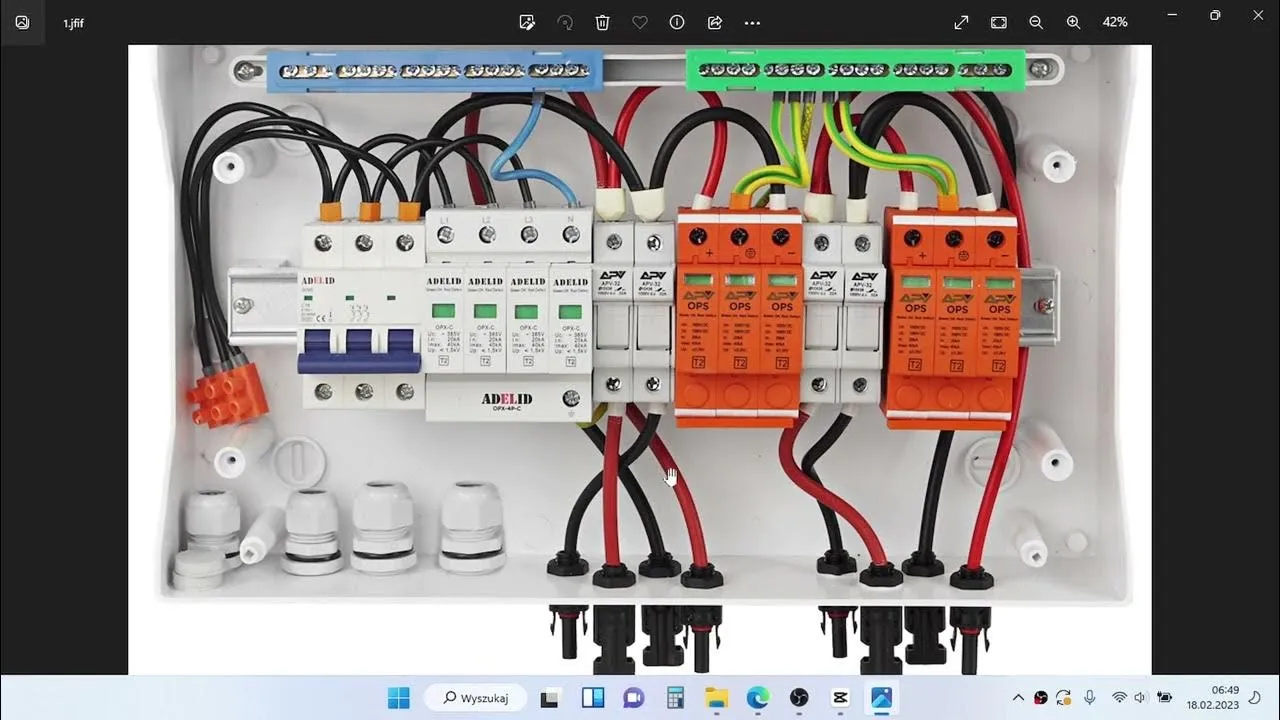Open the See more menu
The image size is (1280, 720).
pos(752,22)
